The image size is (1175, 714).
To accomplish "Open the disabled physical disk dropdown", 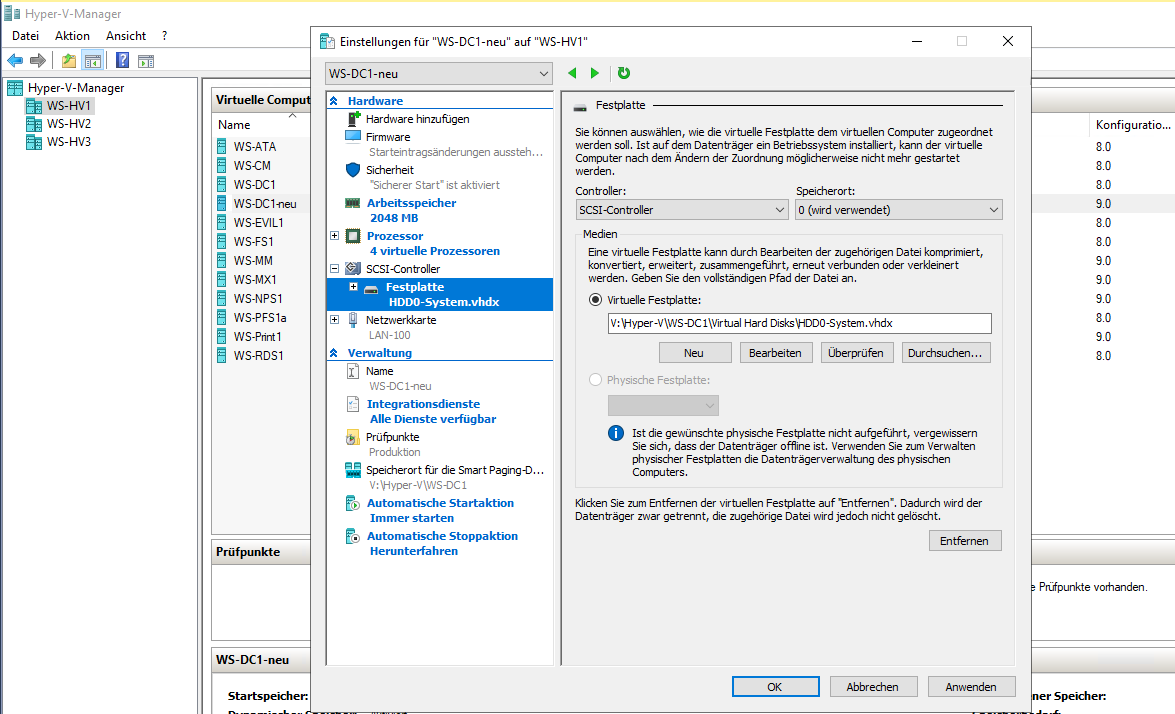I will 663,405.
